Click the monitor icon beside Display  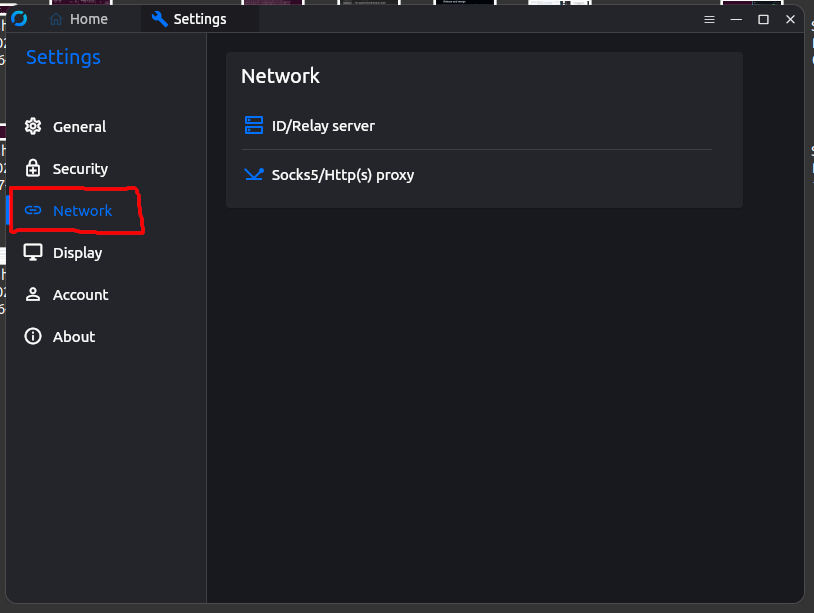pos(33,253)
